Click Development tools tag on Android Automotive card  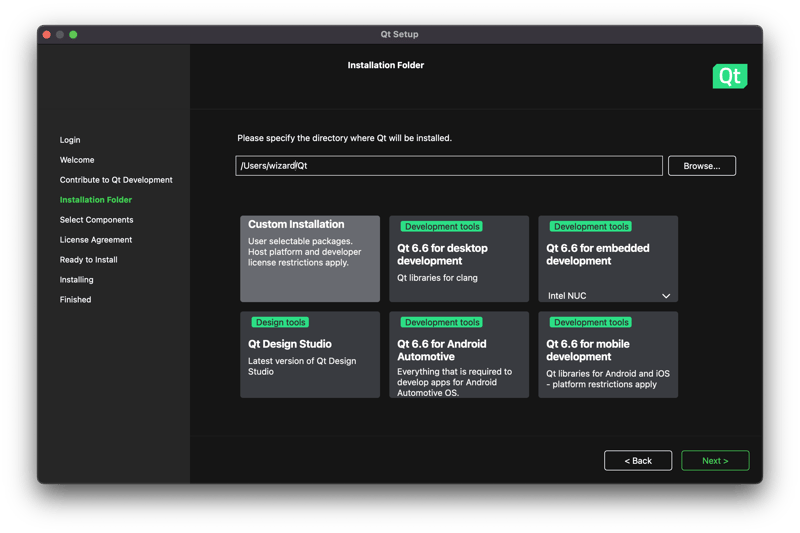click(442, 322)
